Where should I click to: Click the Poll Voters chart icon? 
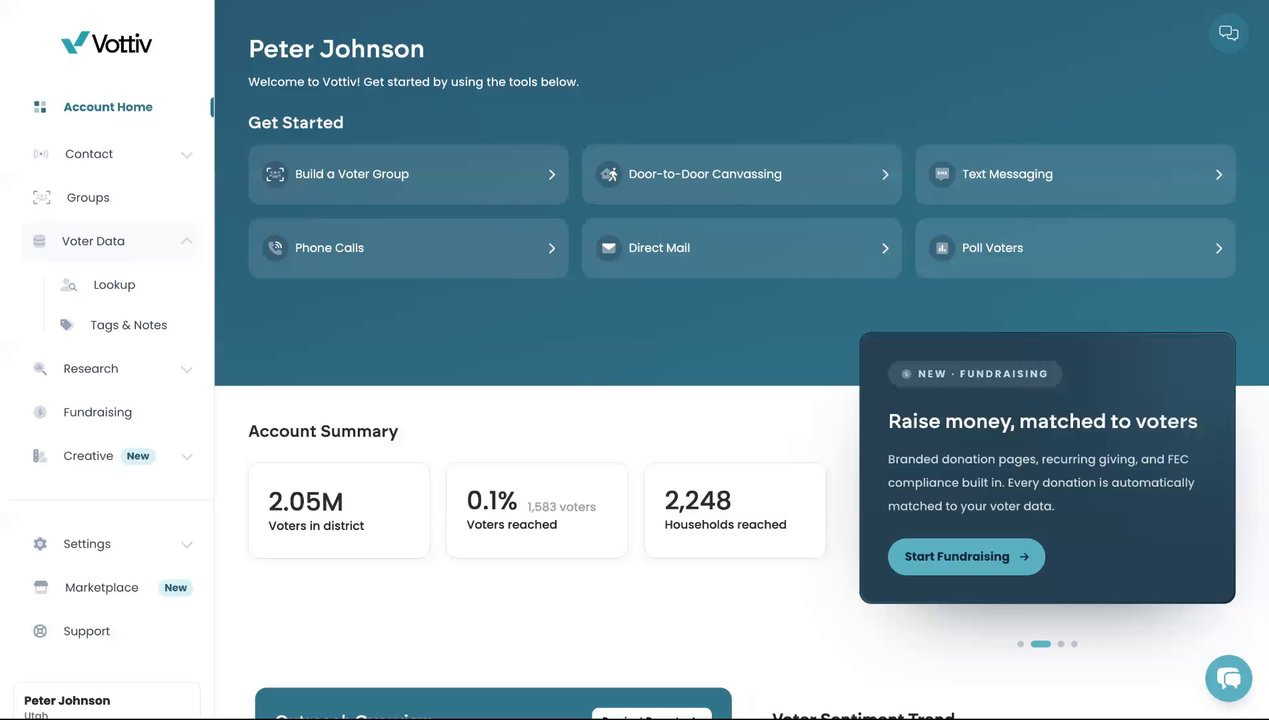point(942,248)
